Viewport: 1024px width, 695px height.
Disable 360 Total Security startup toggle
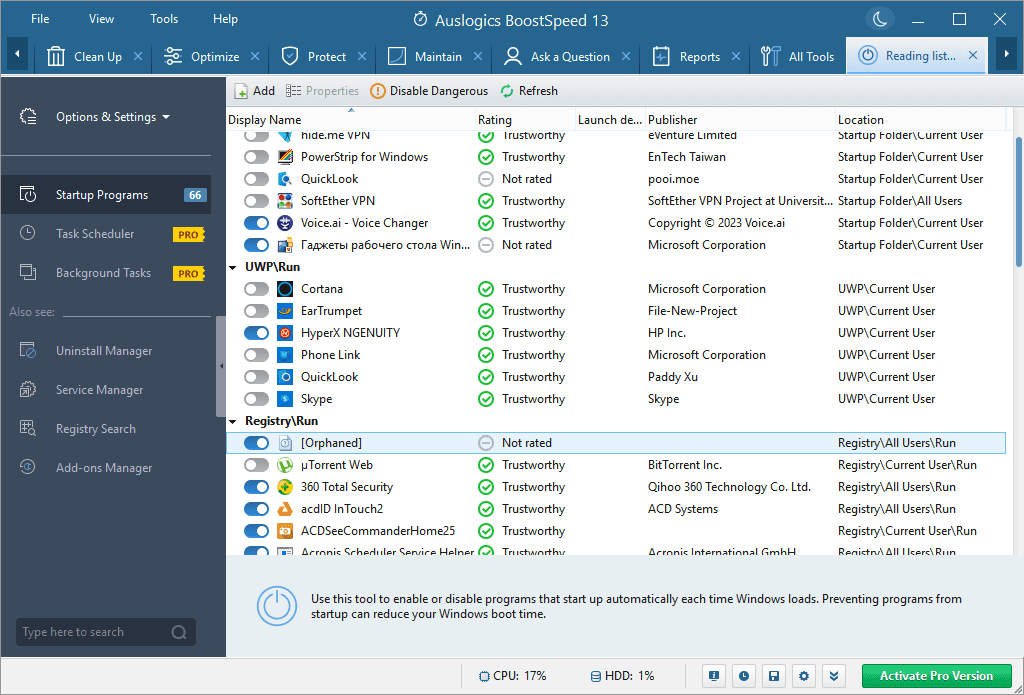tap(257, 487)
